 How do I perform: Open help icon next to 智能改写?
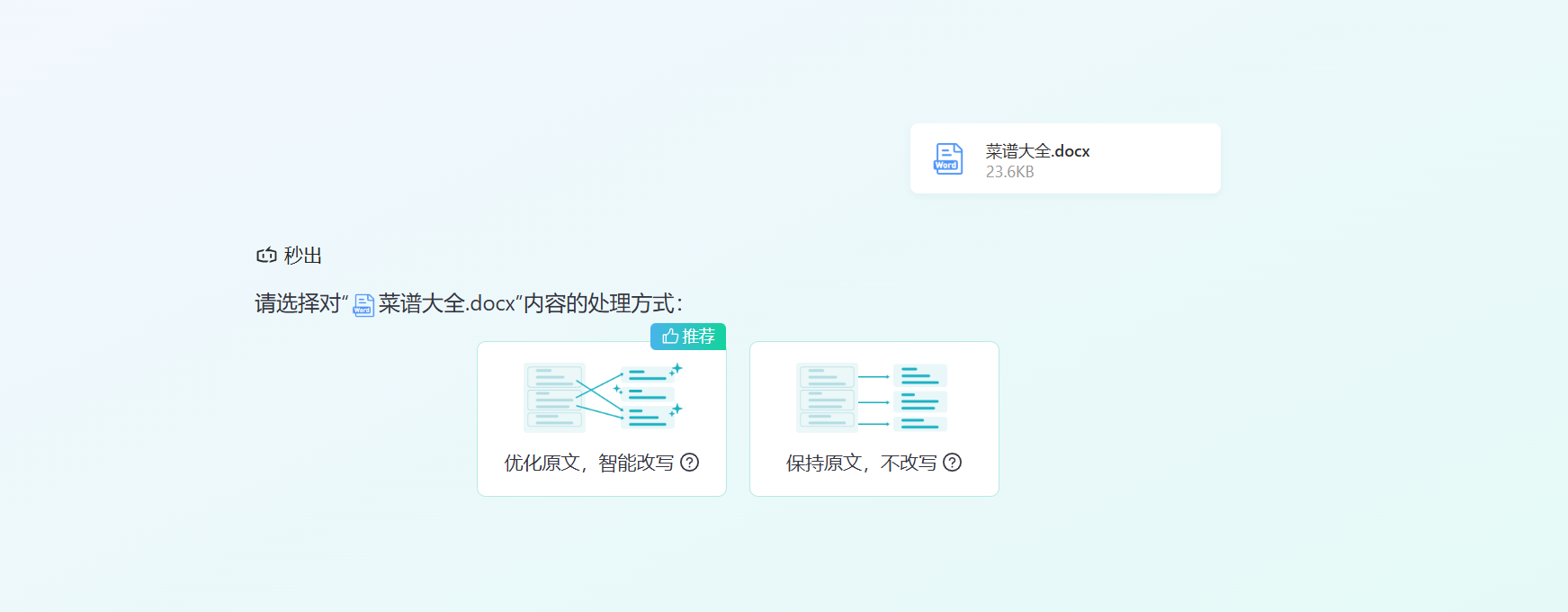[690, 463]
